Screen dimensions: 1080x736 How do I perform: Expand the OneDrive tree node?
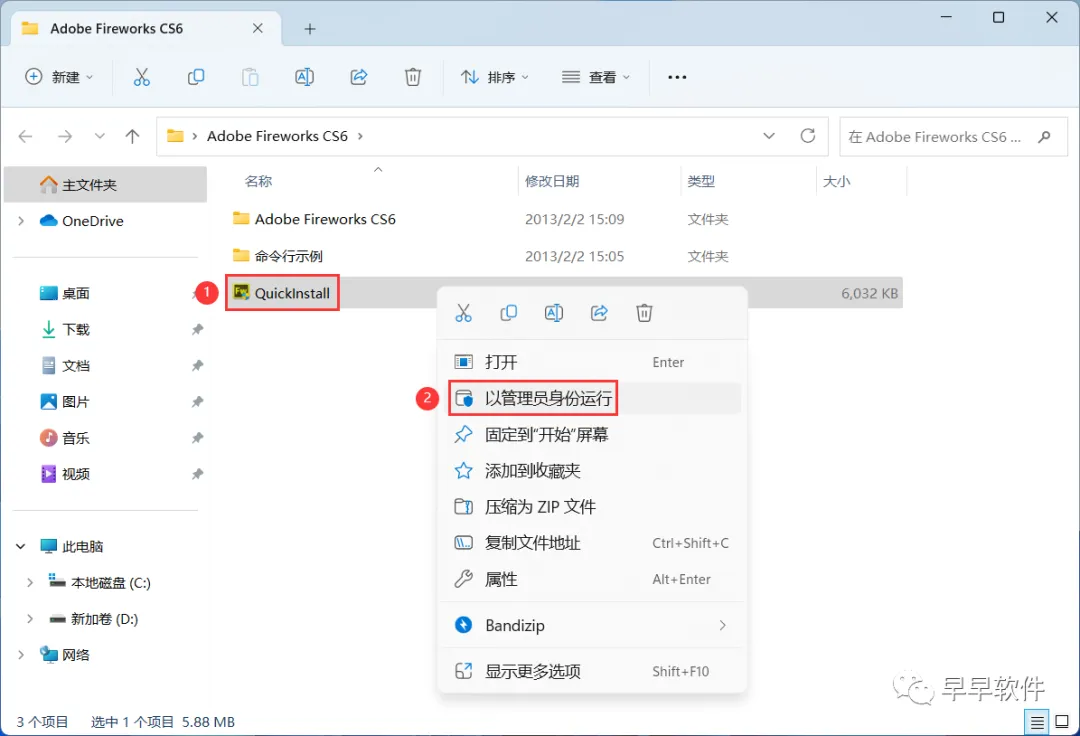point(21,221)
